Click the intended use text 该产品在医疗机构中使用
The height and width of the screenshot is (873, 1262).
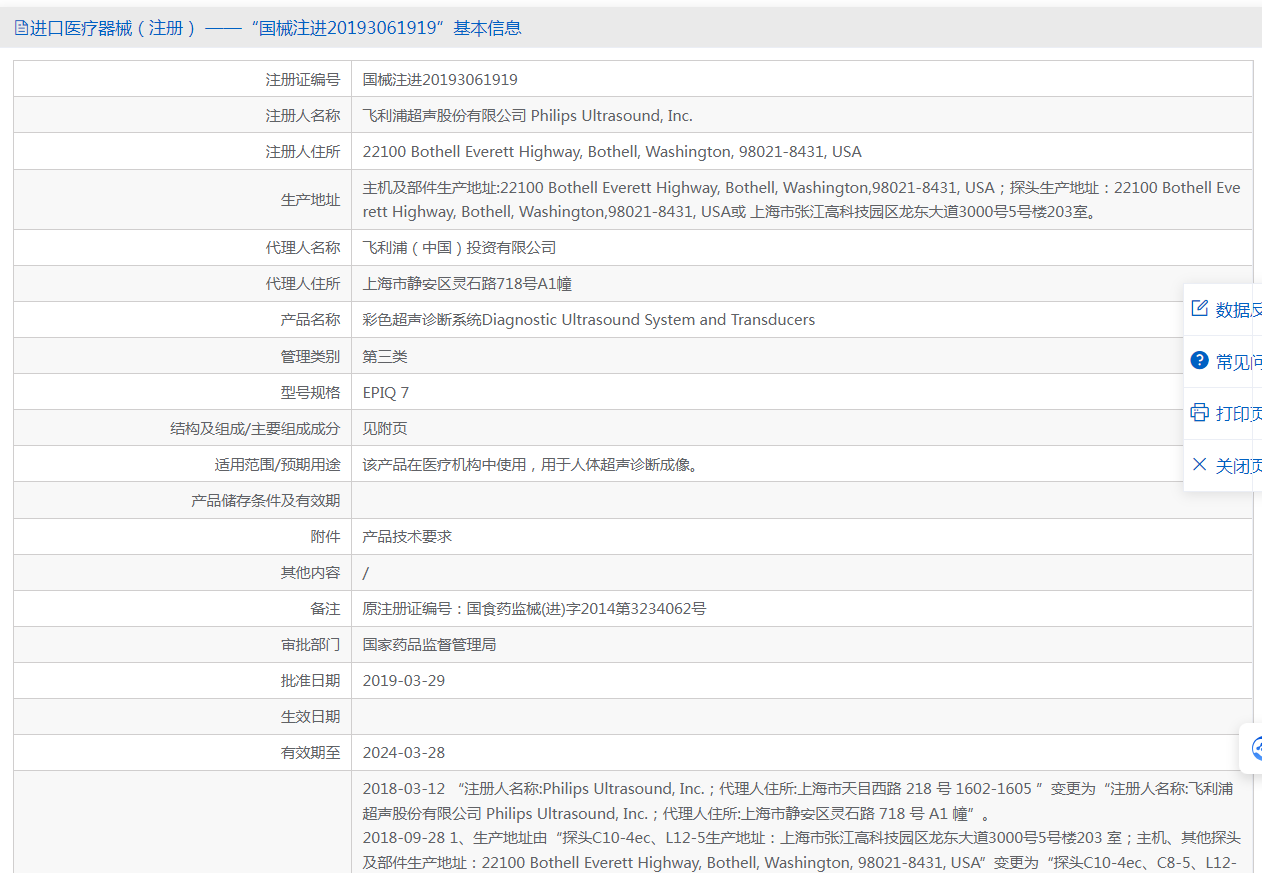click(530, 464)
